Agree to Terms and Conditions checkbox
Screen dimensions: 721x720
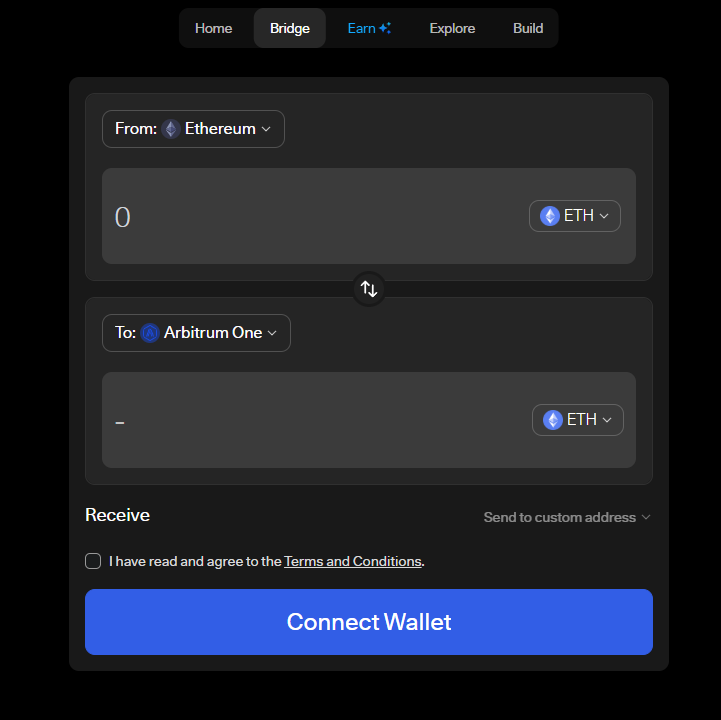(93, 561)
